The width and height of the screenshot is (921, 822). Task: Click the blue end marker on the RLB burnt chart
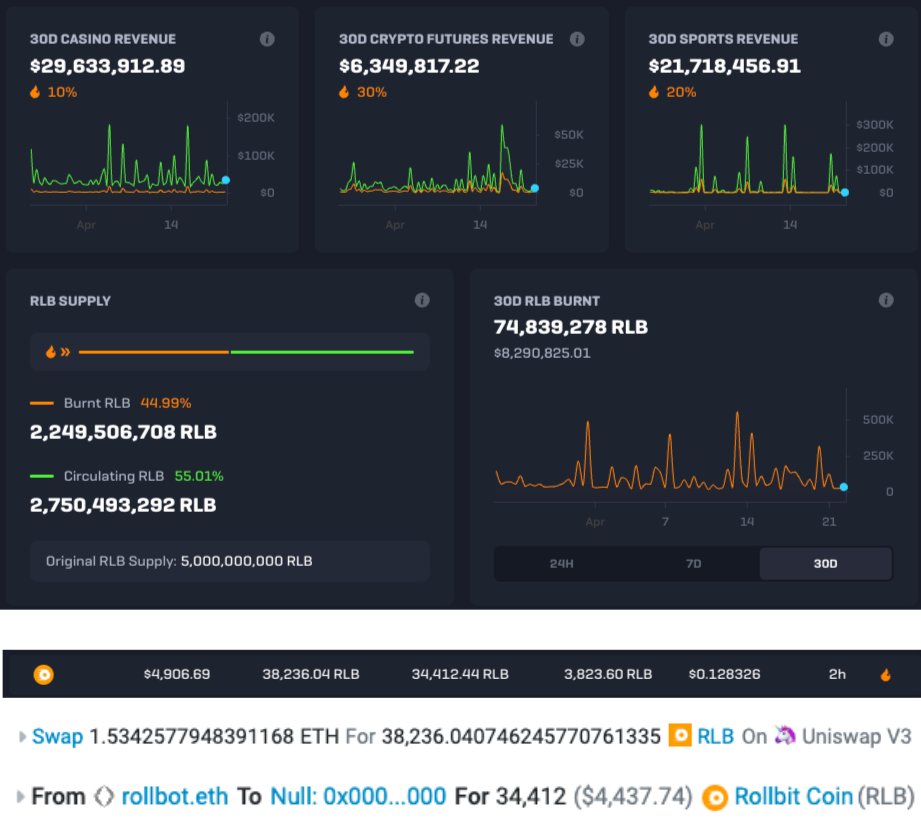843,487
